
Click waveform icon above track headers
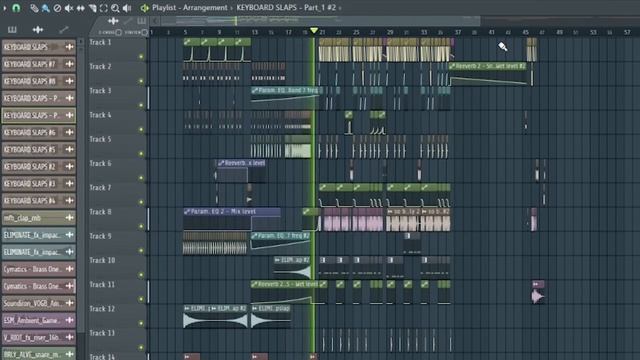[113, 20]
